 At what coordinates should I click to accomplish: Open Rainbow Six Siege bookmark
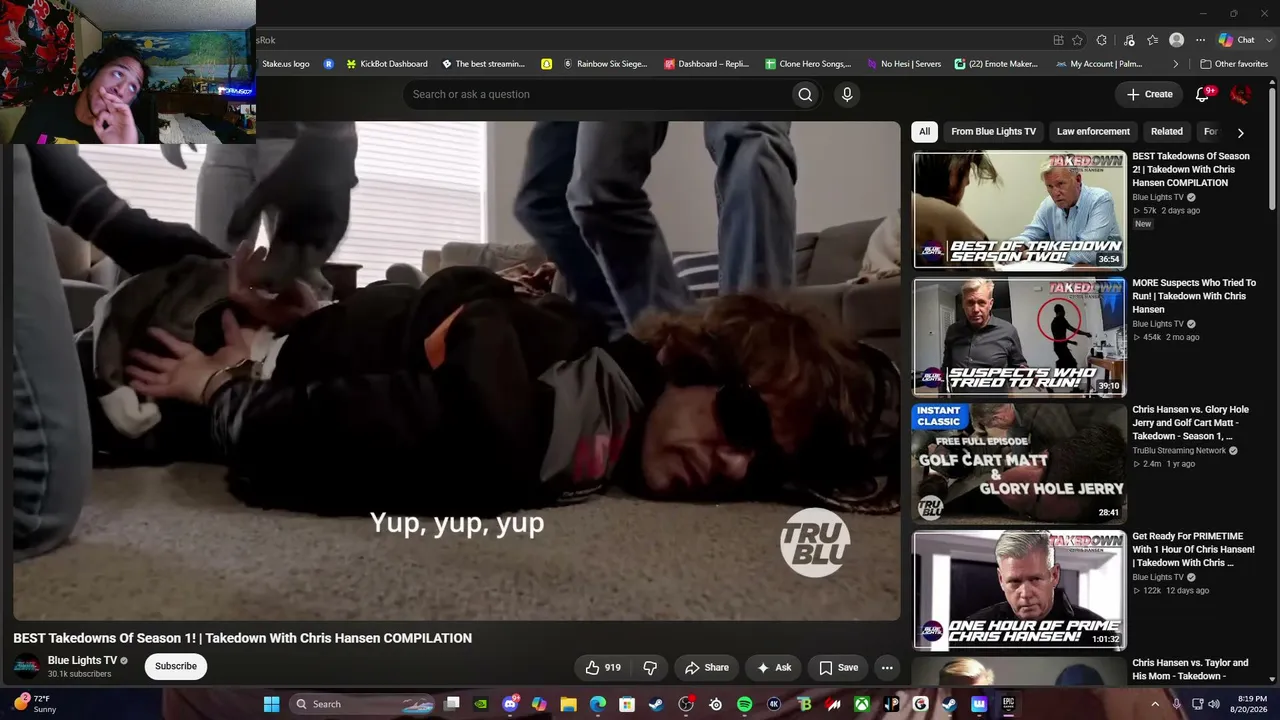pos(605,64)
